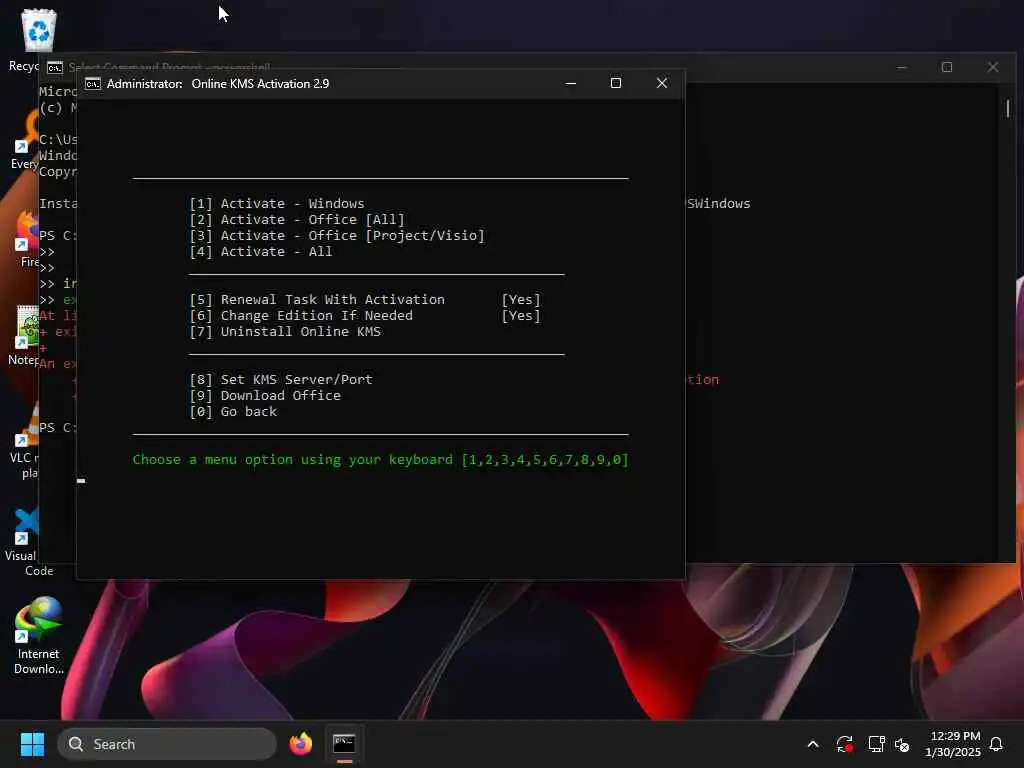Click the '[8] Set KMS Server/Port' line

[x=281, y=379]
